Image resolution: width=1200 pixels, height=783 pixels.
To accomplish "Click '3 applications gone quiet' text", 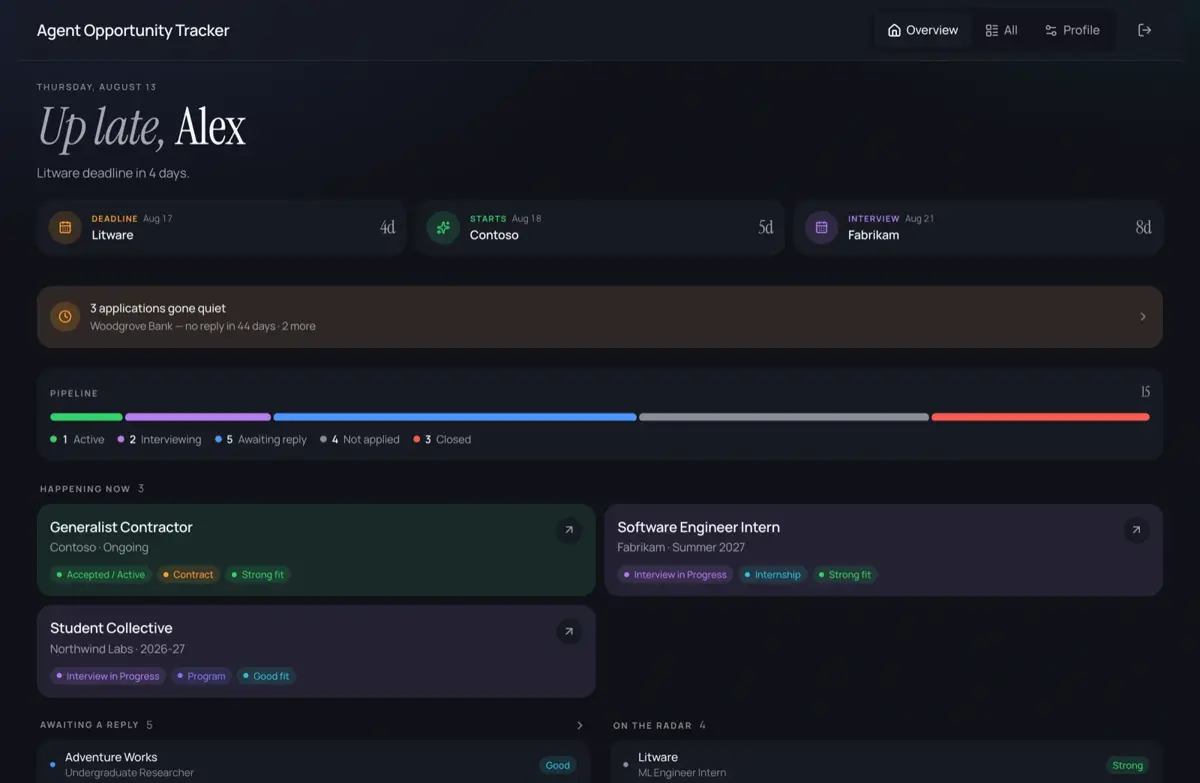I will pyautogui.click(x=158, y=308).
